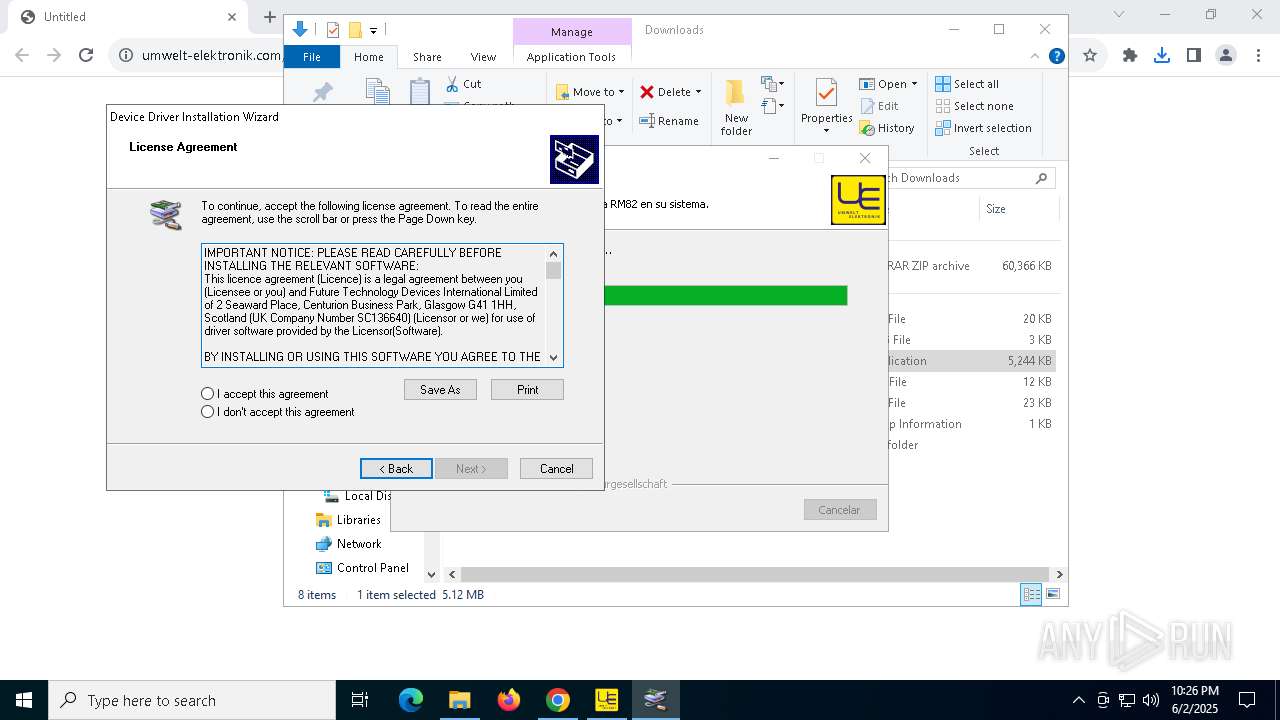Image resolution: width=1280 pixels, height=720 pixels.
Task: Click the red Delete icon
Action: pyautogui.click(x=647, y=92)
